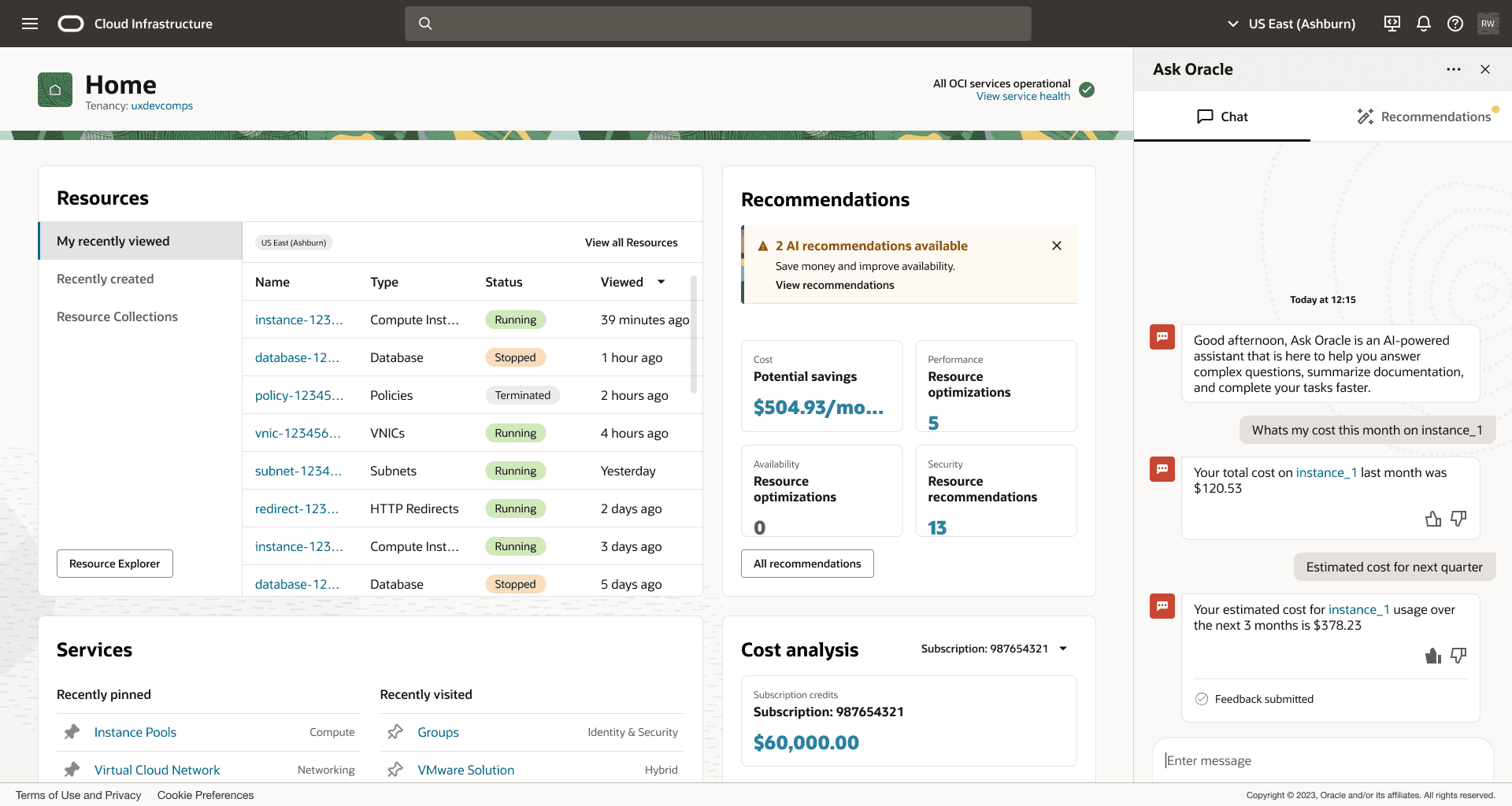Open VMware Solution link

click(x=465, y=770)
